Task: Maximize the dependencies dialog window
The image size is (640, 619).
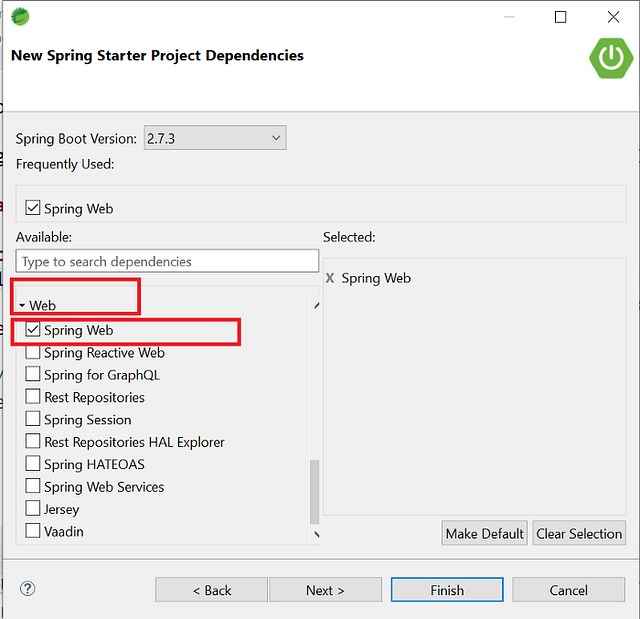Action: click(x=560, y=17)
